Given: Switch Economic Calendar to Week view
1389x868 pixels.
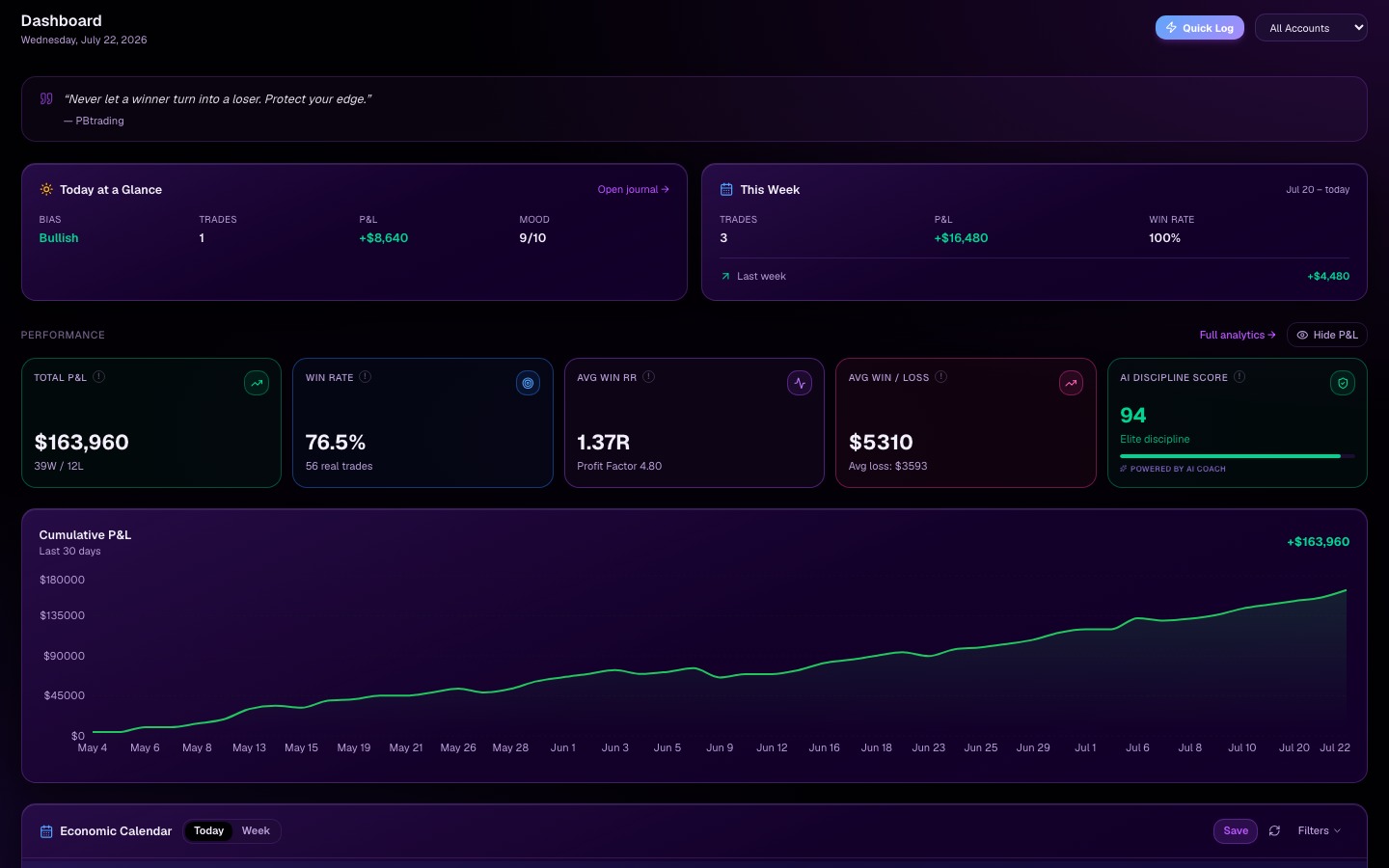Looking at the screenshot, I should coord(256,830).
